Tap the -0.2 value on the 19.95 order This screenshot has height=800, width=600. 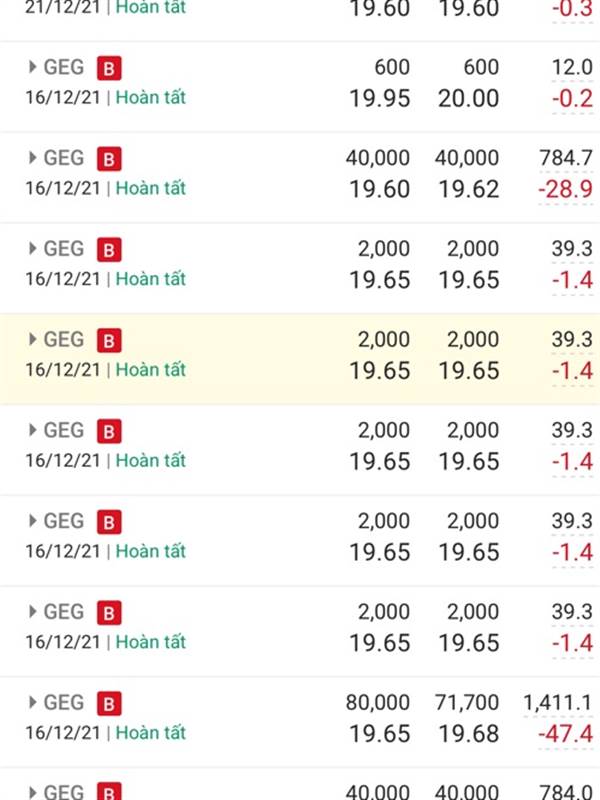572,98
